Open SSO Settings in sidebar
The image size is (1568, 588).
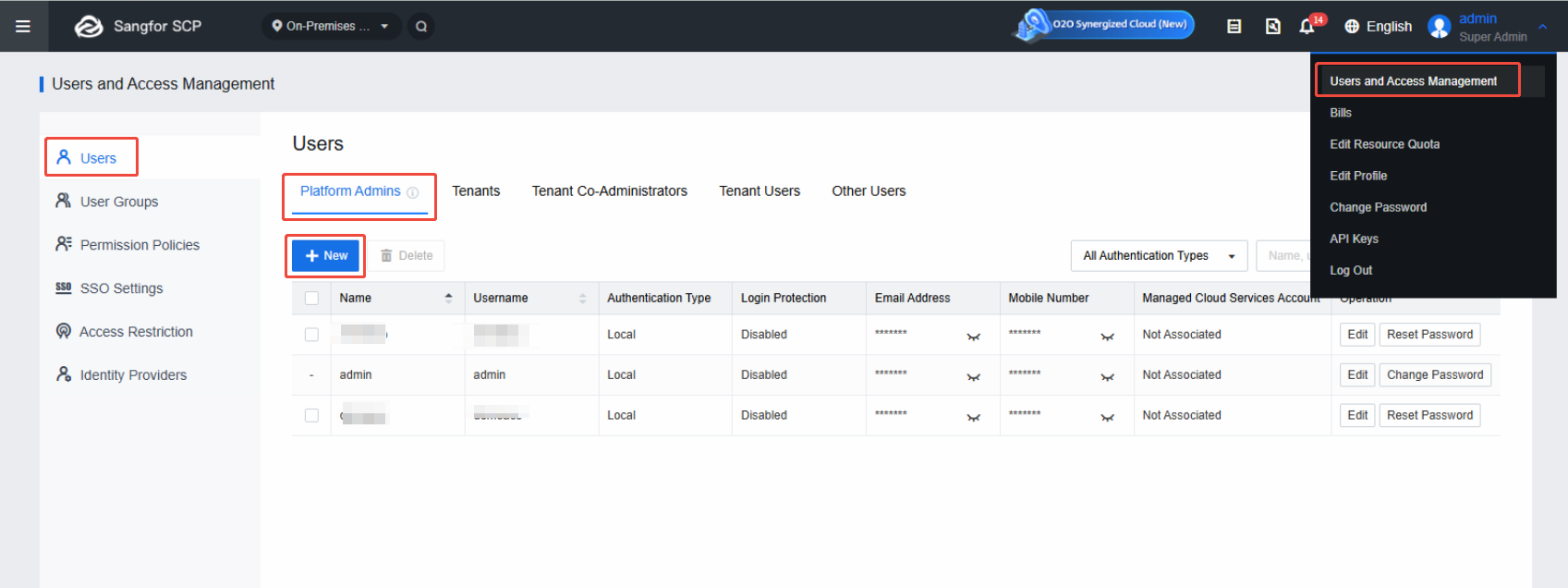[x=121, y=288]
